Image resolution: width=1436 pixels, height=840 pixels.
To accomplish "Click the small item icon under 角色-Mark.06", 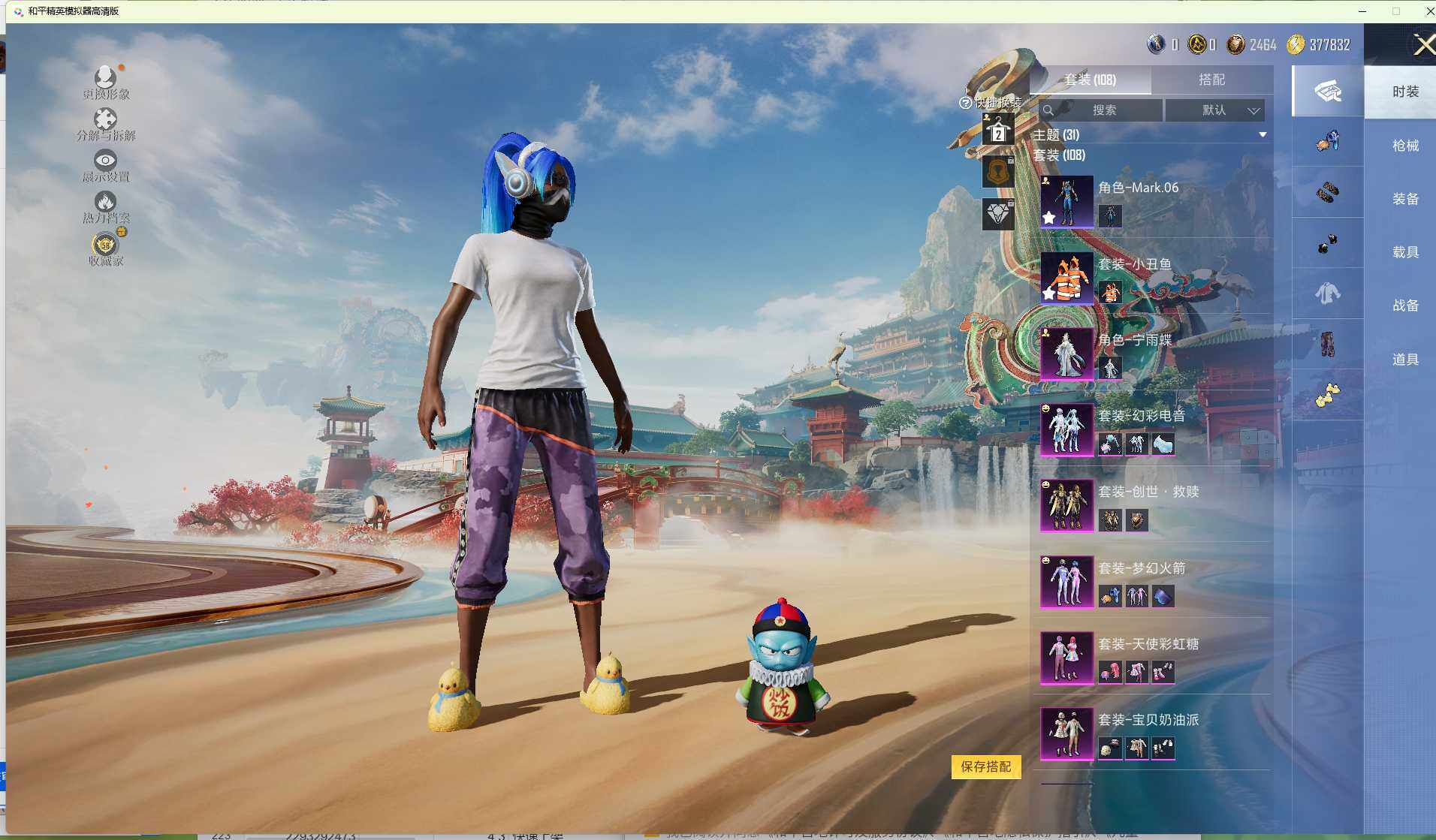I will (1110, 216).
